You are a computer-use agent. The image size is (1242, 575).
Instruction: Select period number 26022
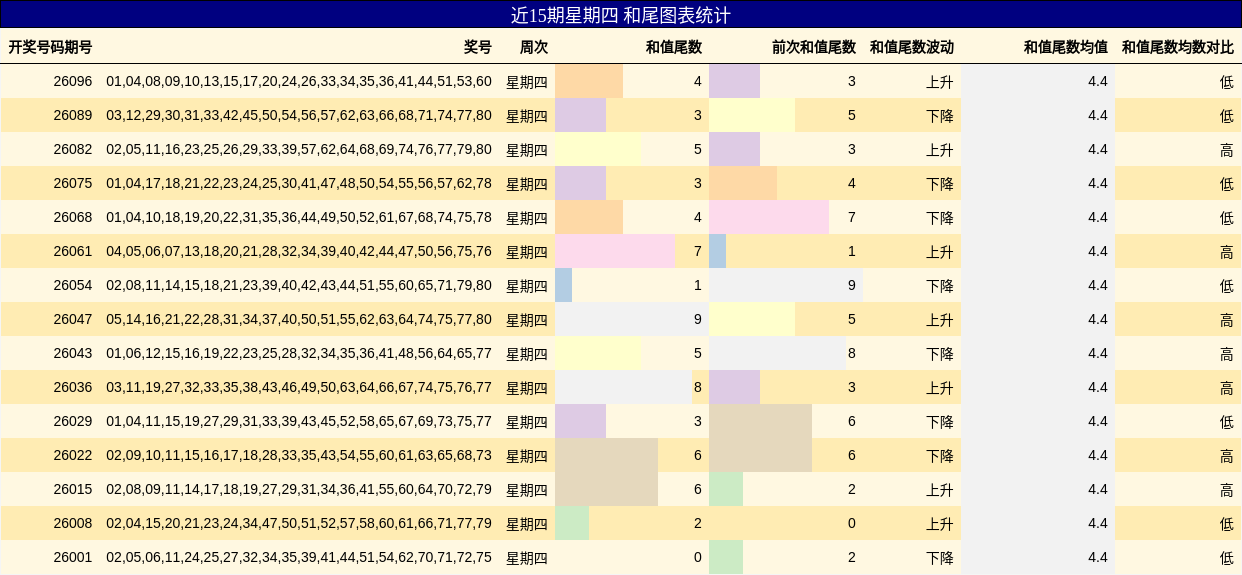(x=73, y=455)
